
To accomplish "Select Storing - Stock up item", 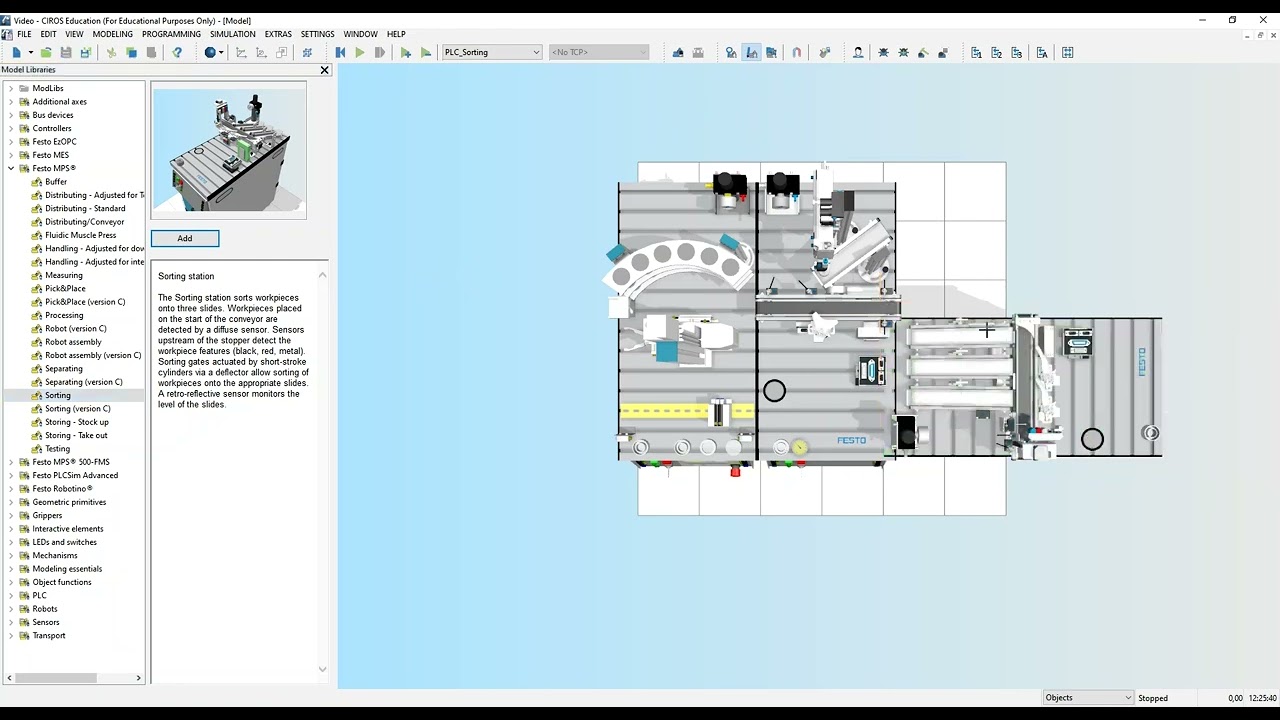I will click(76, 422).
